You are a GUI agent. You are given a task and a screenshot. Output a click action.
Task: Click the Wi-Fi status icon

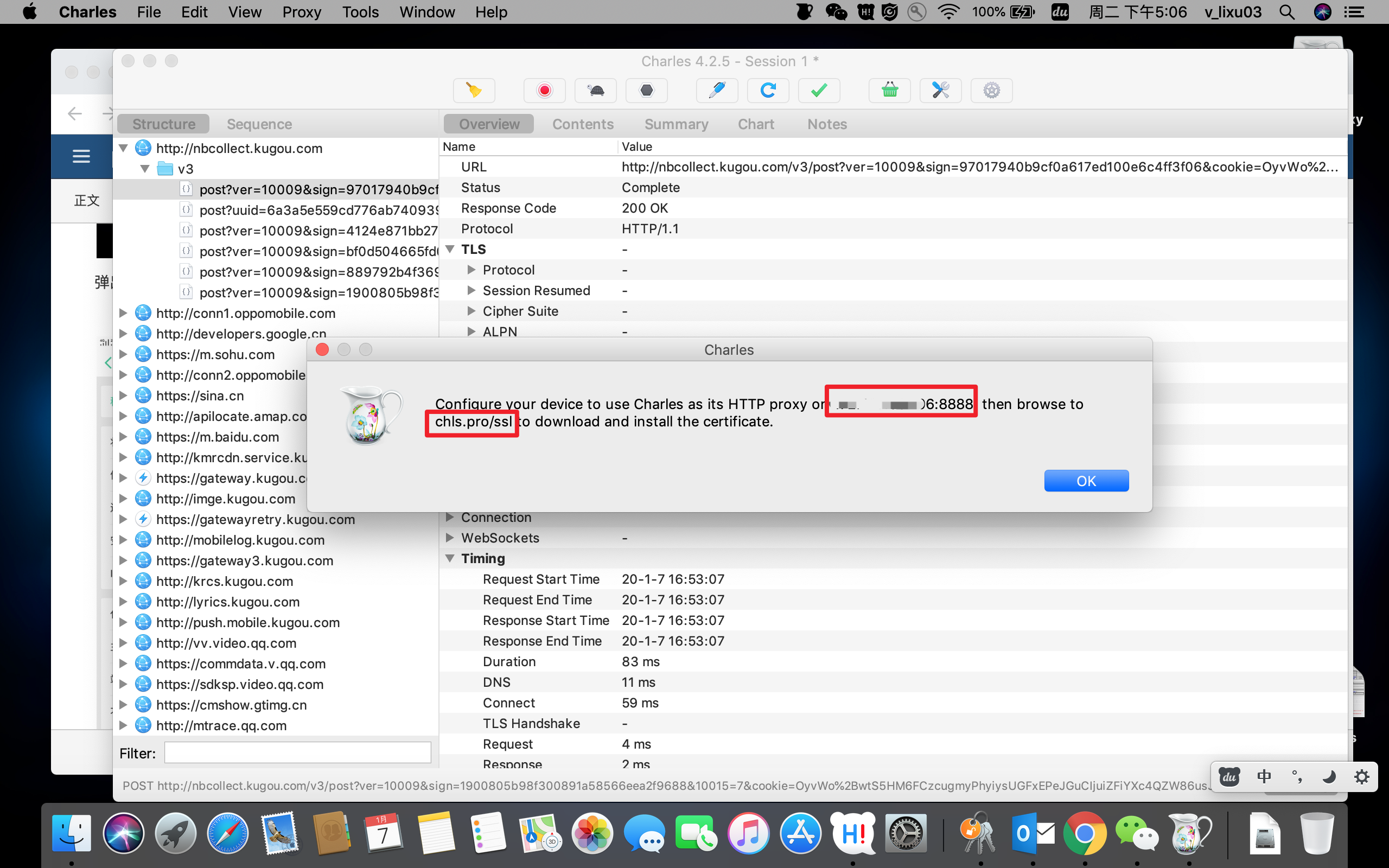(948, 12)
